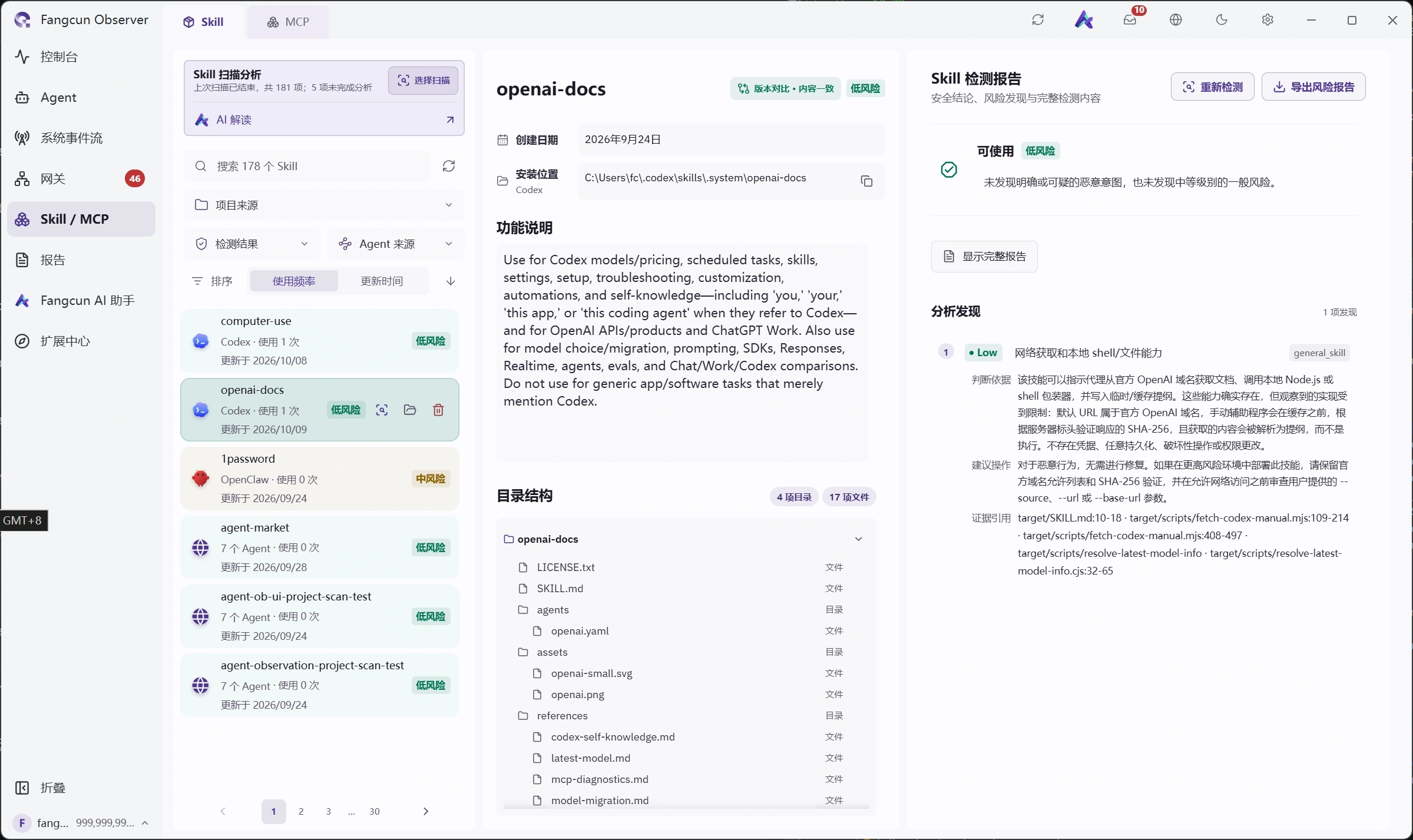Viewport: 1413px width, 840px height.
Task: Click the 选择扫描 button
Action: pos(423,80)
